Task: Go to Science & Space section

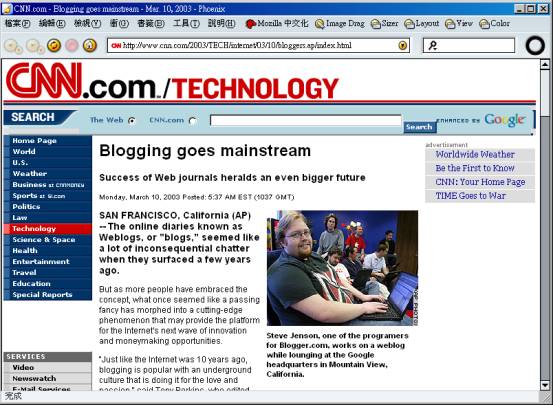Action: [44, 240]
